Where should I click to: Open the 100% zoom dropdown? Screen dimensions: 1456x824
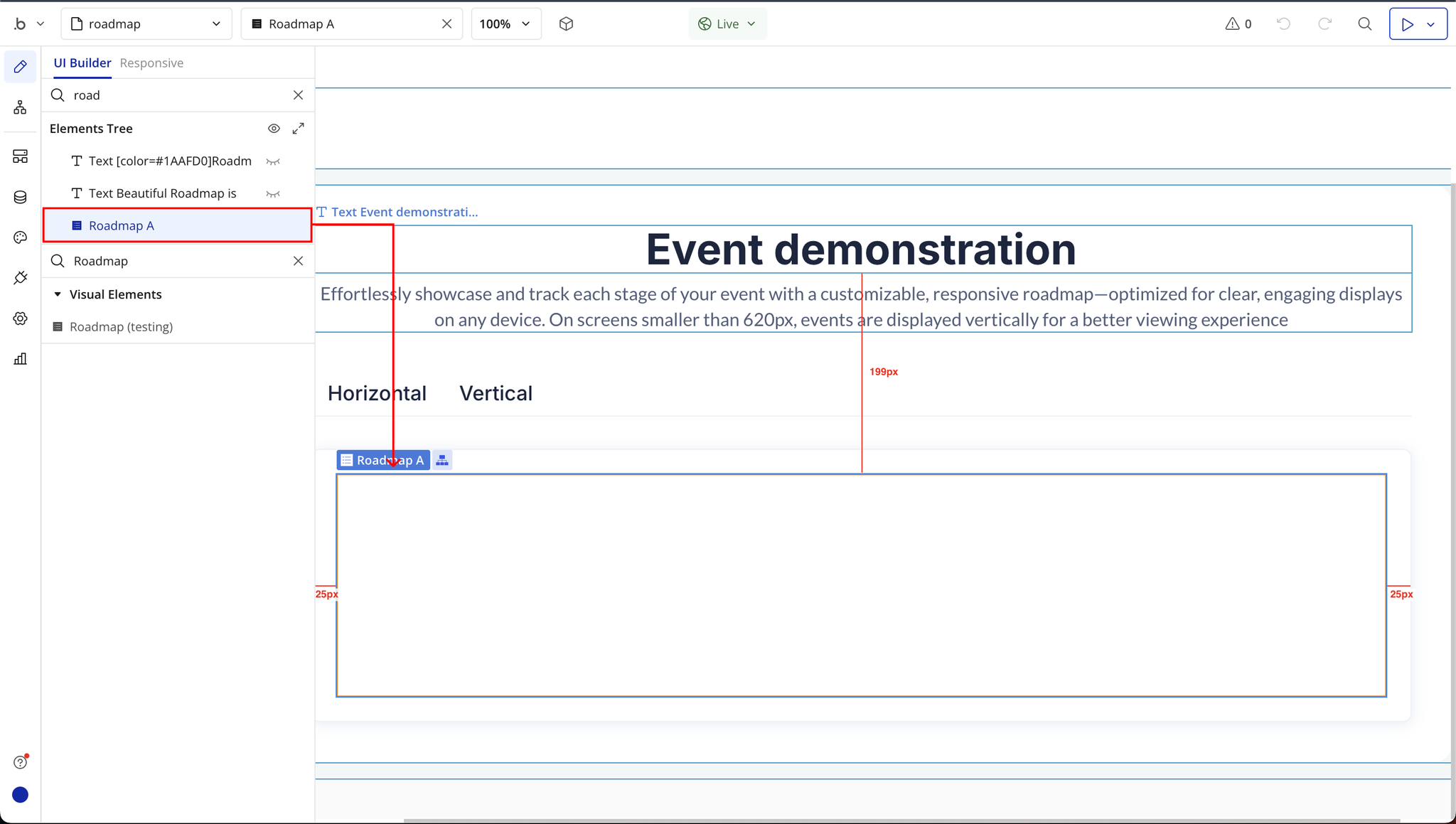pyautogui.click(x=505, y=24)
